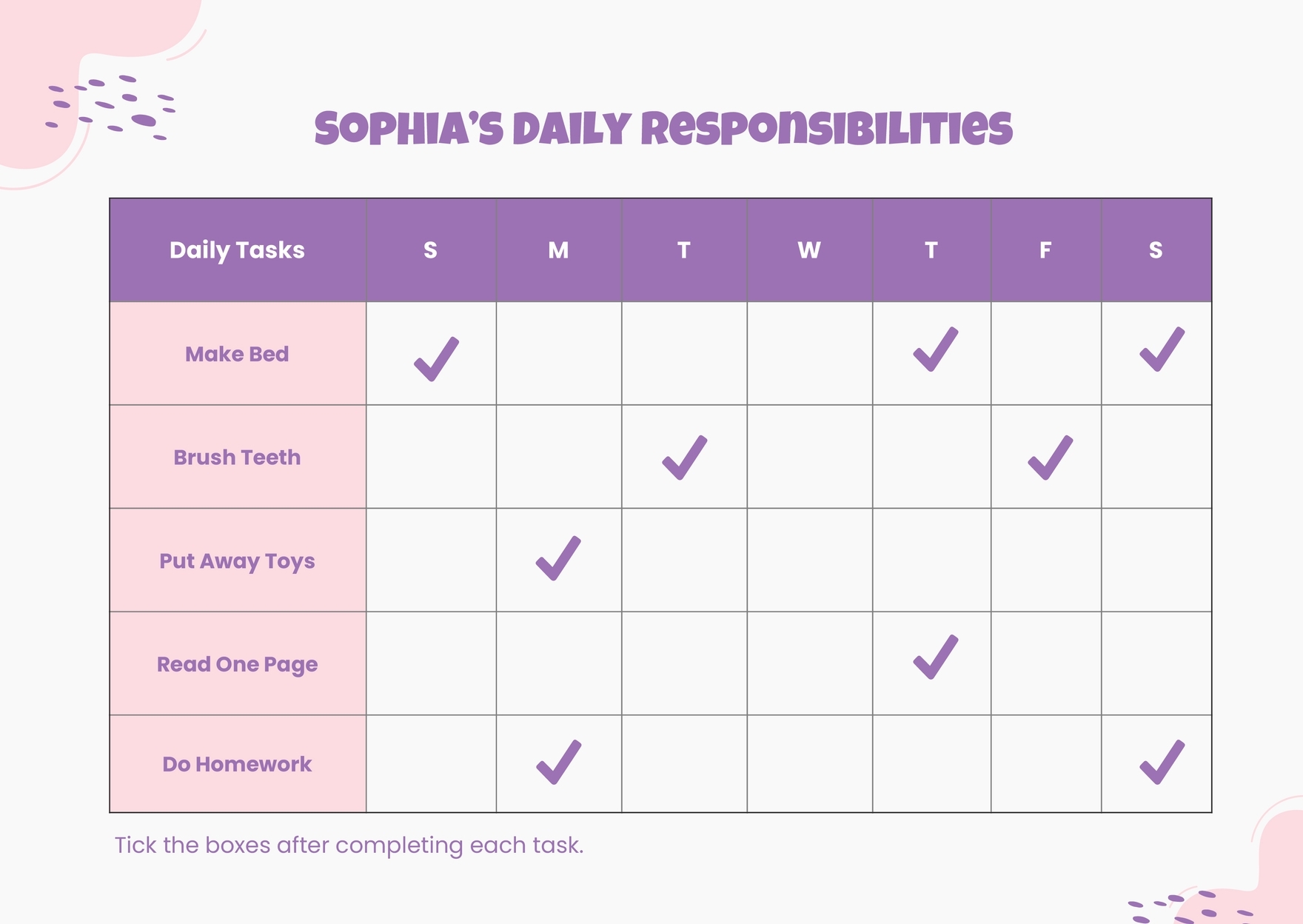Select the M column header
The image size is (1303, 924).
558,250
